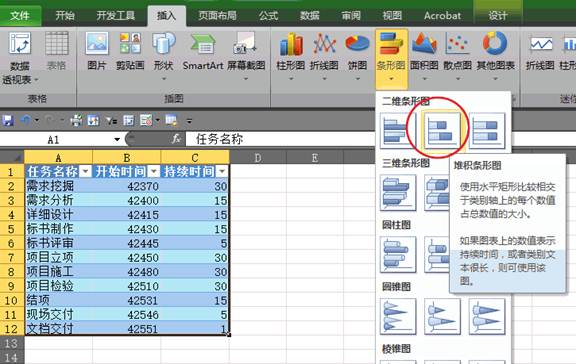Screen dimensions: 576x364
Task: Choose the clustered bar chart option
Action: (398, 130)
